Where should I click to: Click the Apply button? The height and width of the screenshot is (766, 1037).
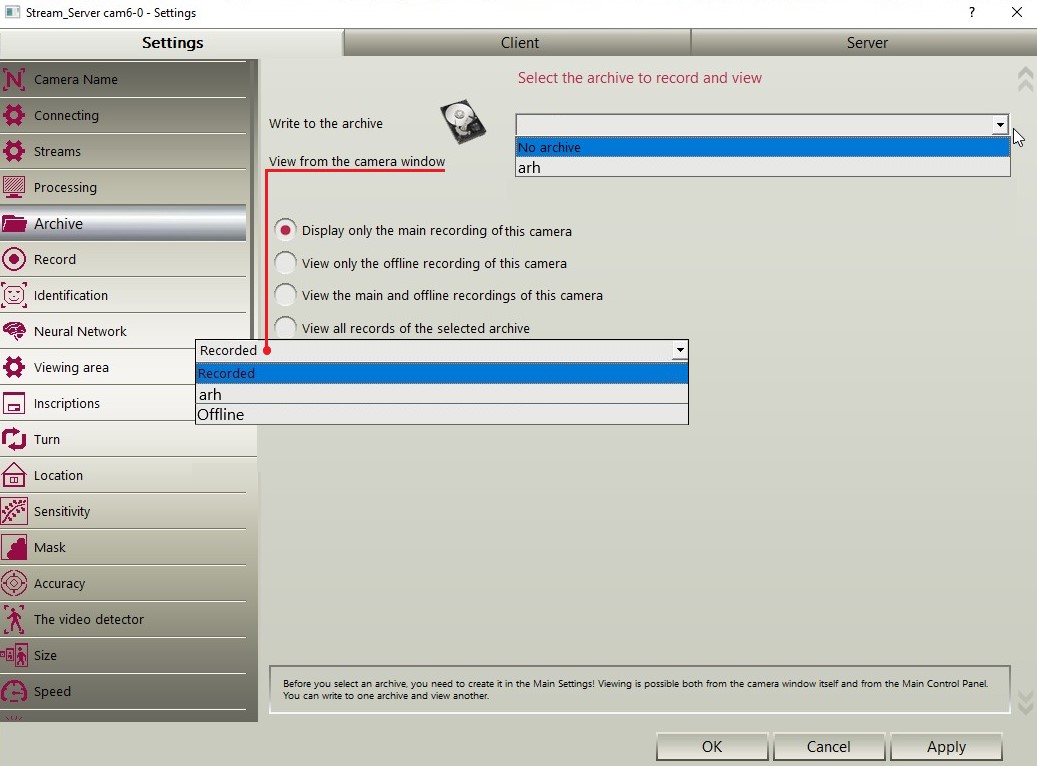946,746
